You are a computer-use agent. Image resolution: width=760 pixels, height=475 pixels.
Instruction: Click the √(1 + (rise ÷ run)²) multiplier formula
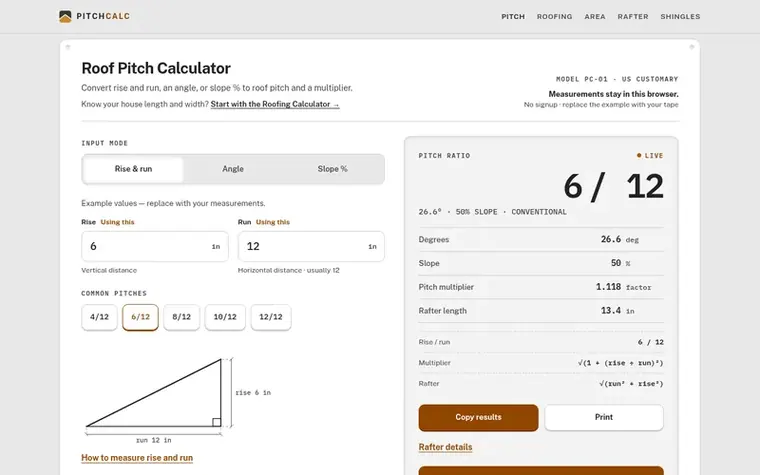(x=620, y=363)
